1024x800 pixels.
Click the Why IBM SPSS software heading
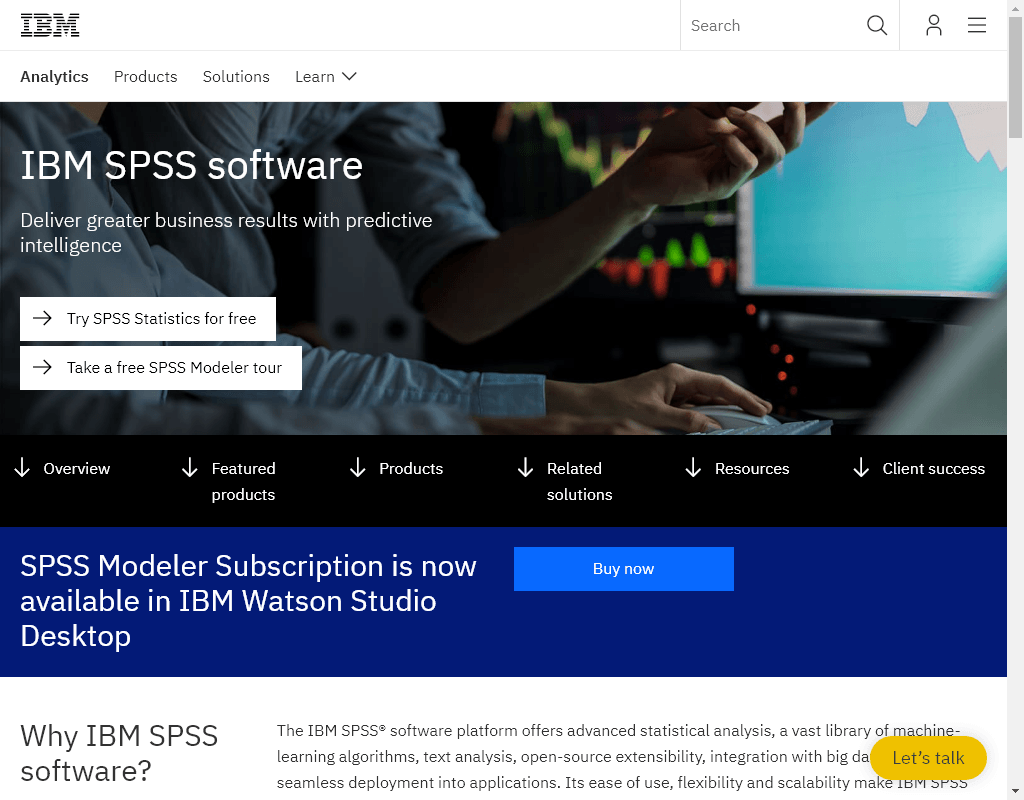tap(119, 753)
